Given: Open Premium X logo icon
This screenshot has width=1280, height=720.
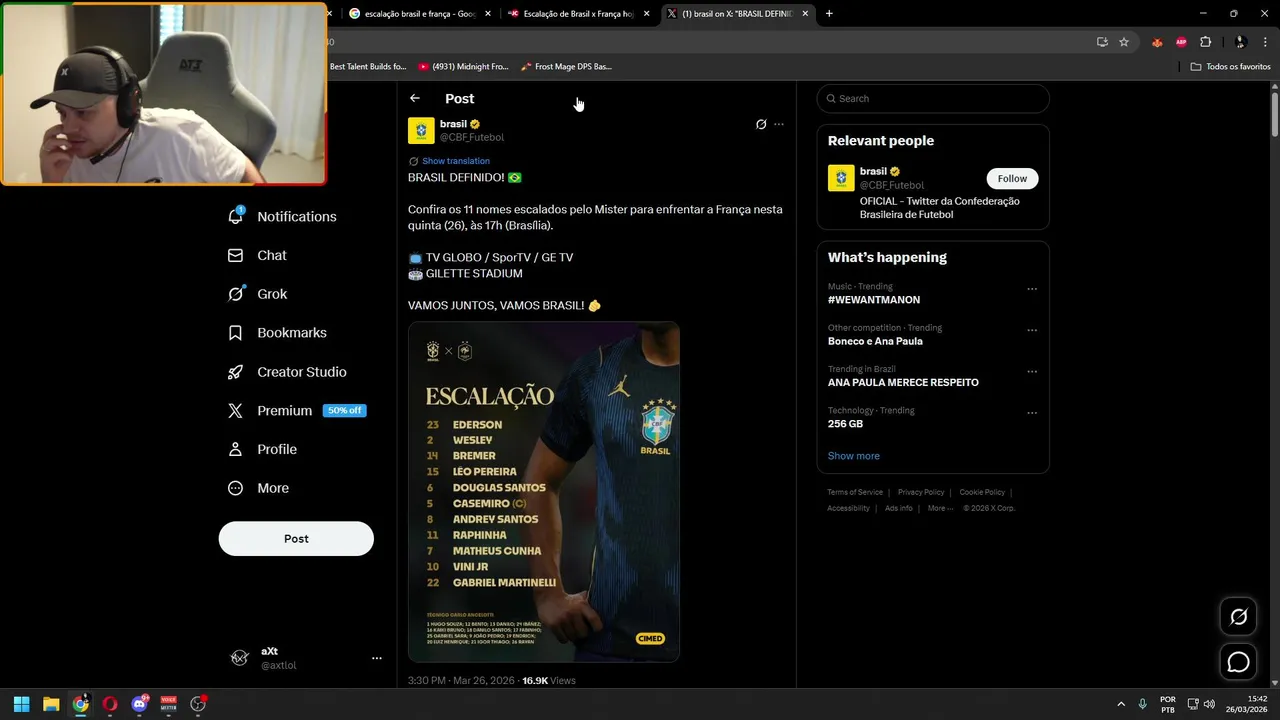Looking at the screenshot, I should pyautogui.click(x=236, y=411).
